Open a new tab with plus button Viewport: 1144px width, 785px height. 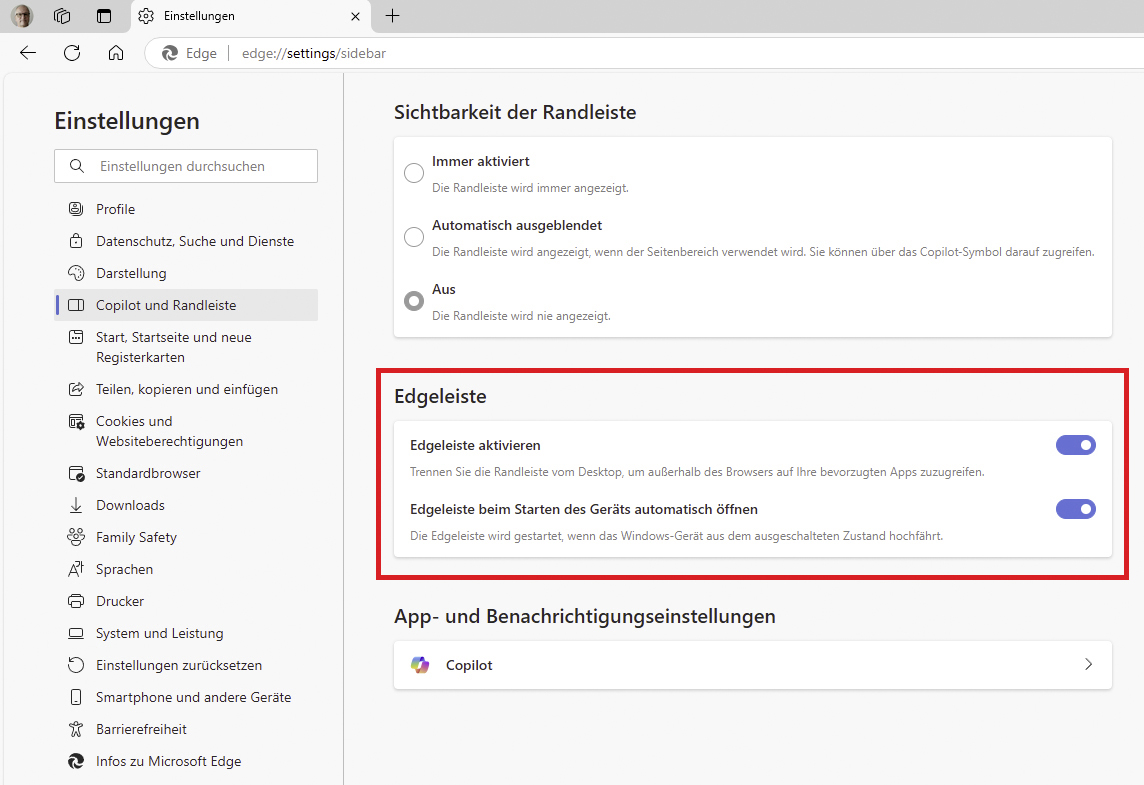(x=393, y=16)
